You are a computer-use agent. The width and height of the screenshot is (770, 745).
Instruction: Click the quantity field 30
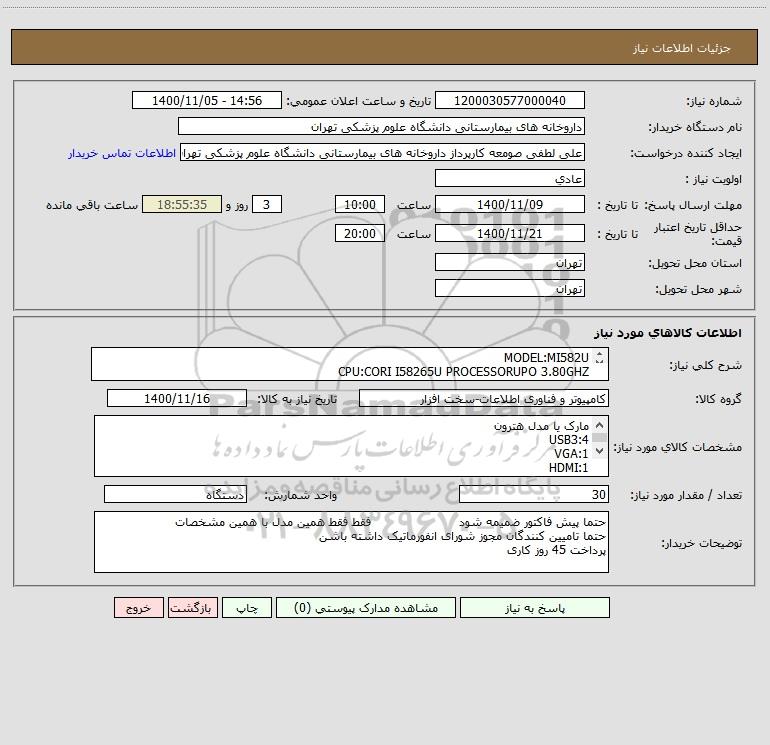coord(534,495)
